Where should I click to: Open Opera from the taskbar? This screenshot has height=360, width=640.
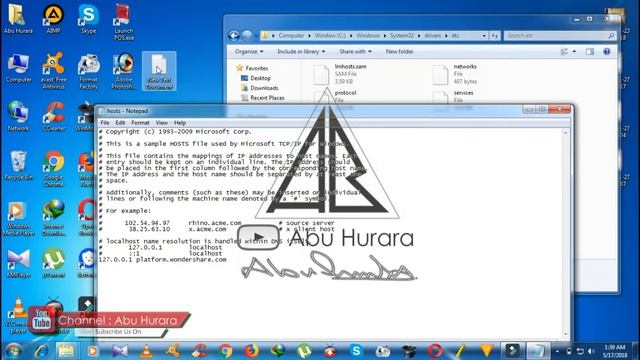point(435,351)
